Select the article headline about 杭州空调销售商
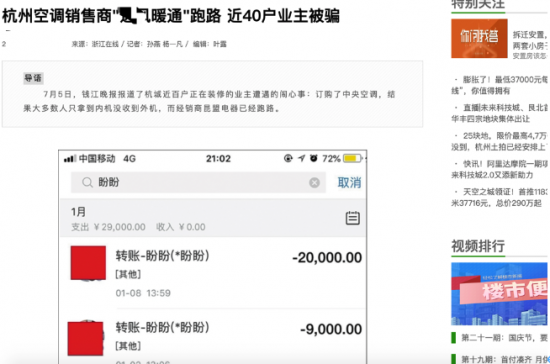 click(171, 16)
